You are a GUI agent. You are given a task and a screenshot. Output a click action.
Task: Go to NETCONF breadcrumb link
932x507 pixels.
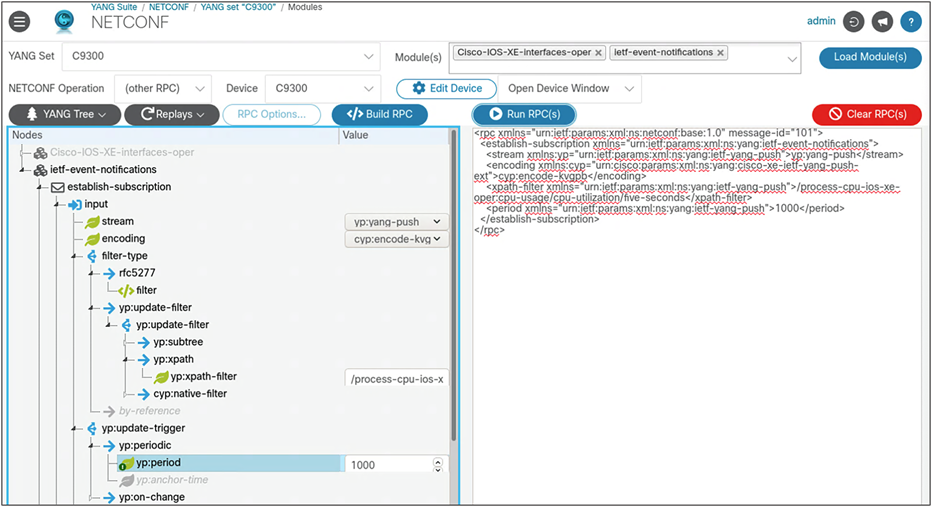[x=169, y=7]
